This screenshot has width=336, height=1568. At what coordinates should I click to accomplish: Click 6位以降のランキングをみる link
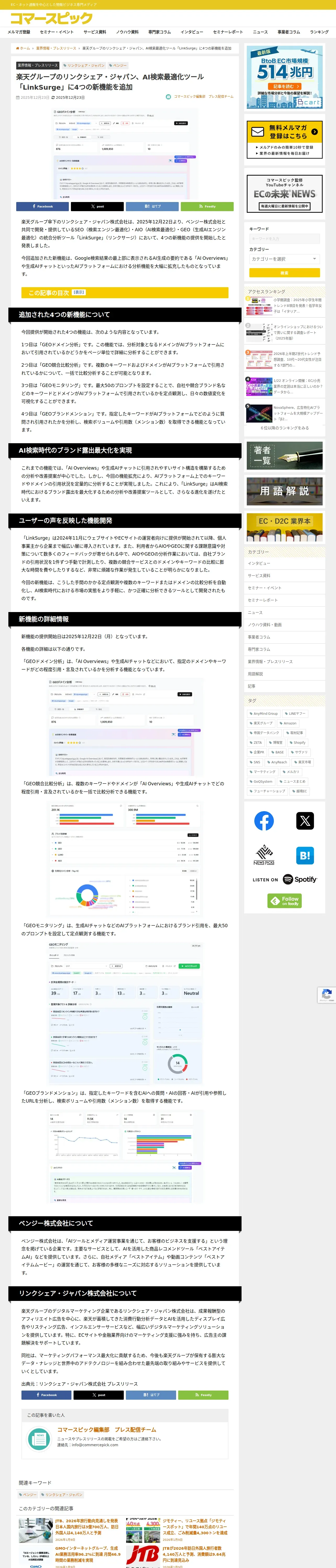click(x=284, y=428)
